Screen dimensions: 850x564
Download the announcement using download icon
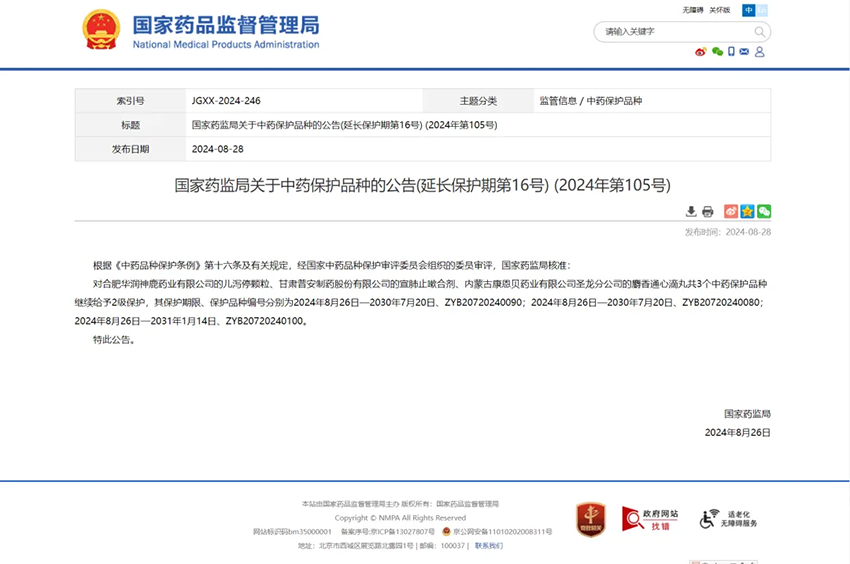691,211
